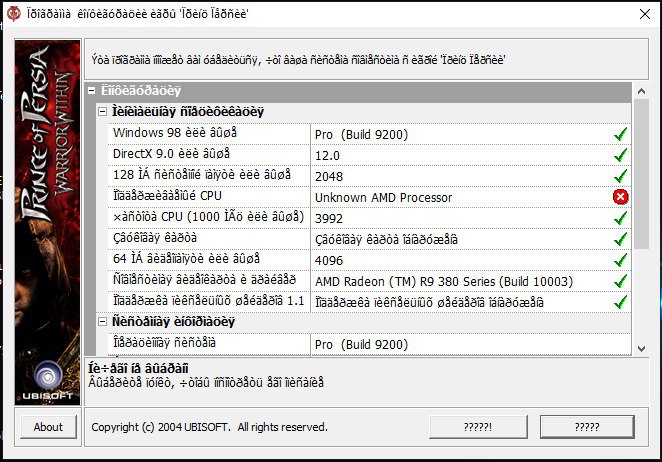This screenshot has height=462, width=662.
Task: Click the scrollbar down arrow
Action: click(641, 349)
